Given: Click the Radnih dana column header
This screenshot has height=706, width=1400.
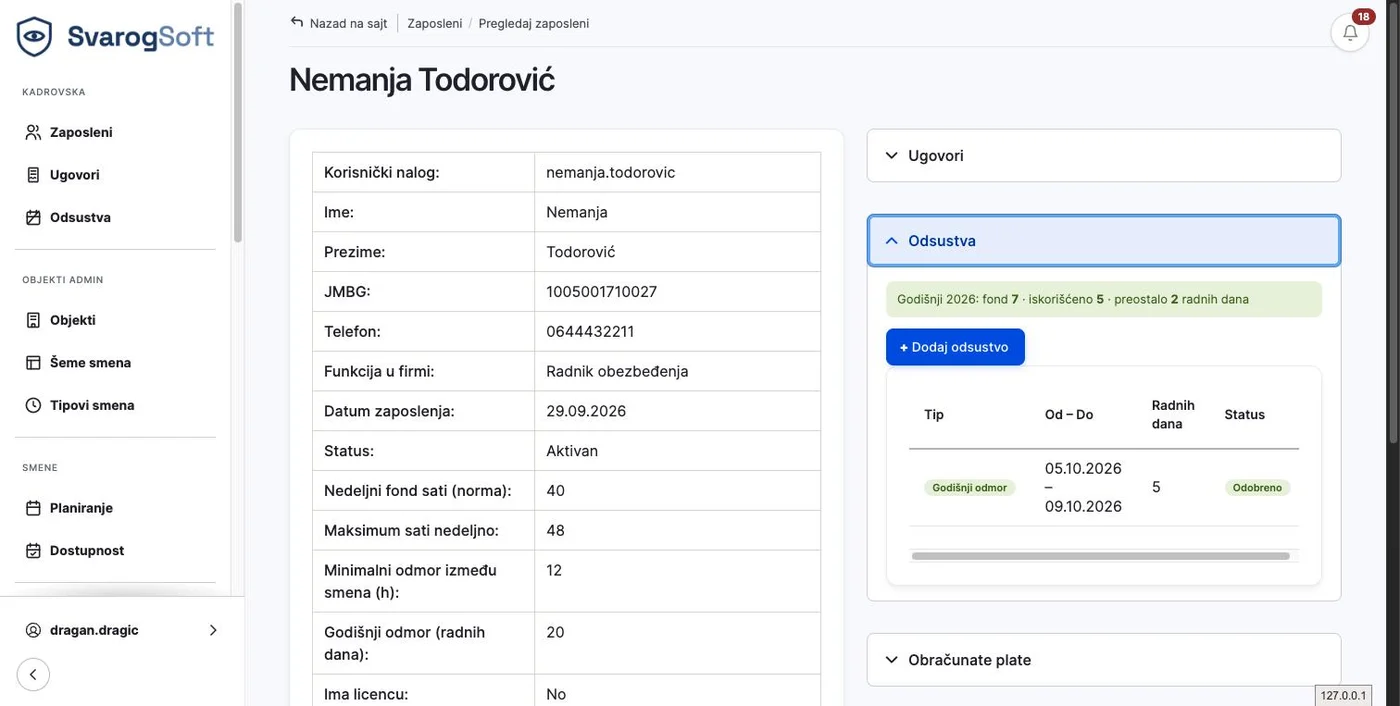Looking at the screenshot, I should coord(1173,414).
